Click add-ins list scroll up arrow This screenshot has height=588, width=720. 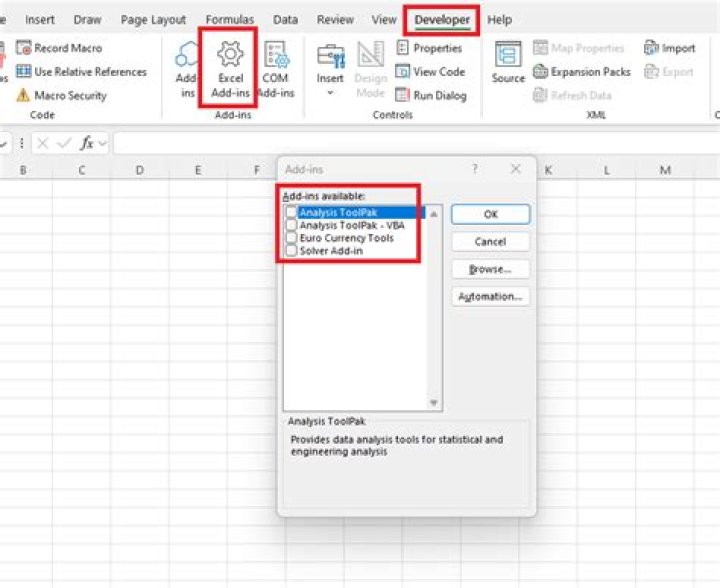(x=433, y=214)
